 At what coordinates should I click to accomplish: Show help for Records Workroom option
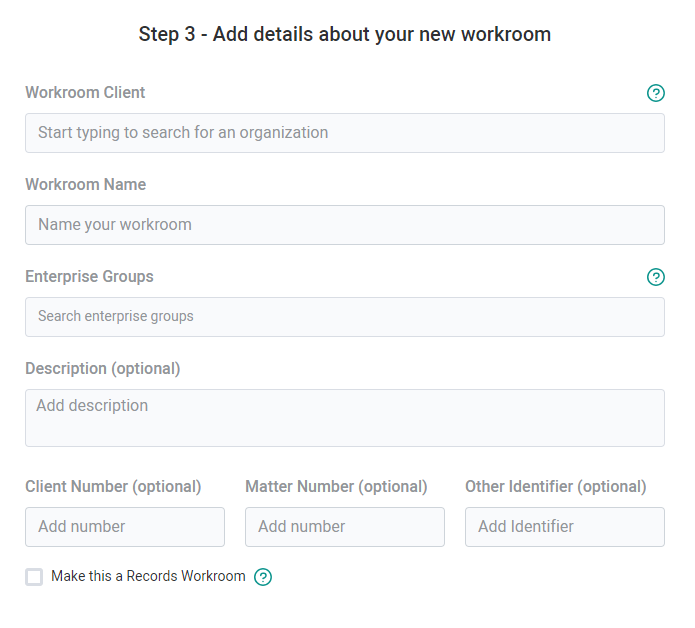tap(263, 577)
